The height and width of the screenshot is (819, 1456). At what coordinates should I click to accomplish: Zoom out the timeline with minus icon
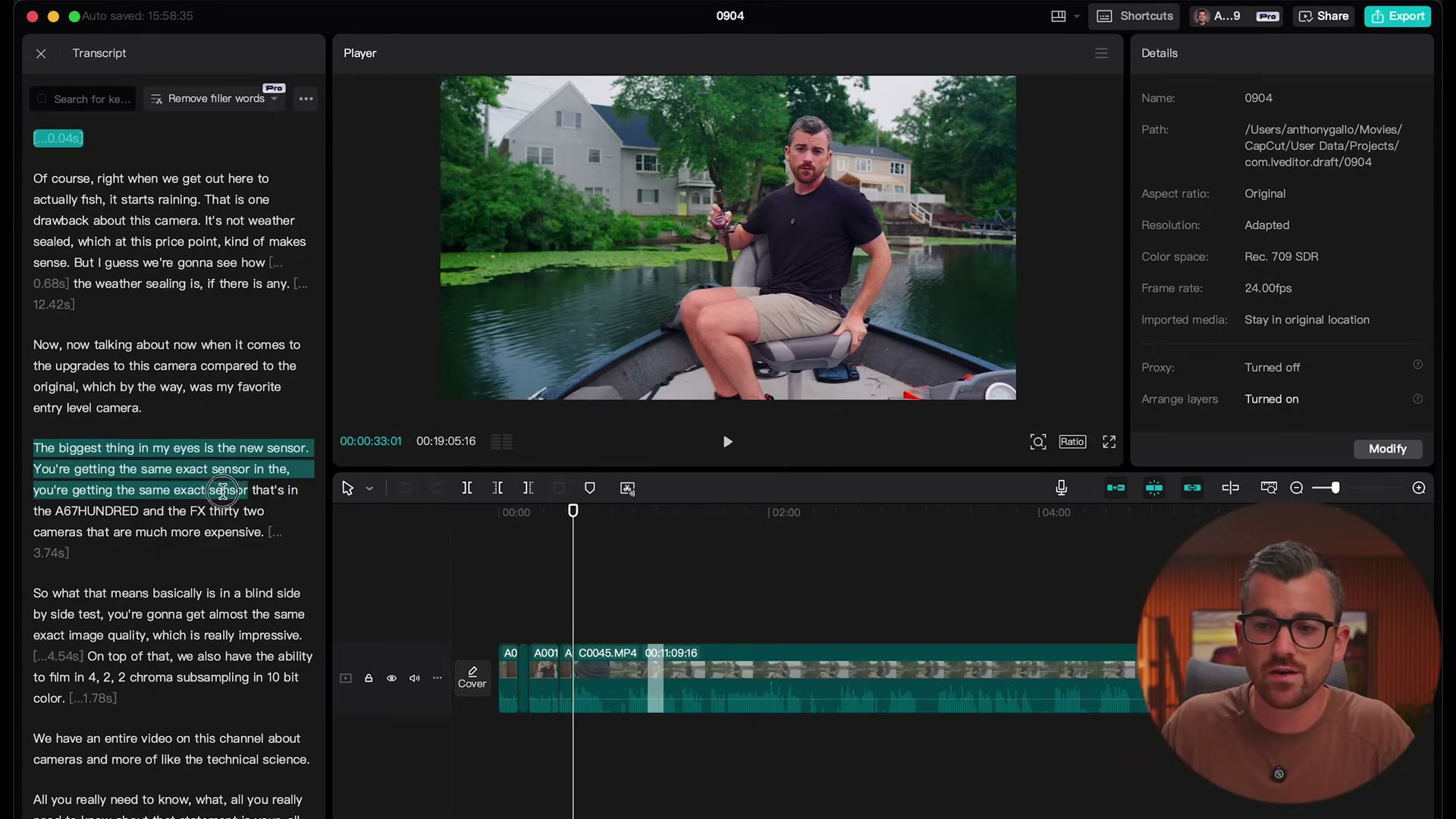(x=1297, y=488)
